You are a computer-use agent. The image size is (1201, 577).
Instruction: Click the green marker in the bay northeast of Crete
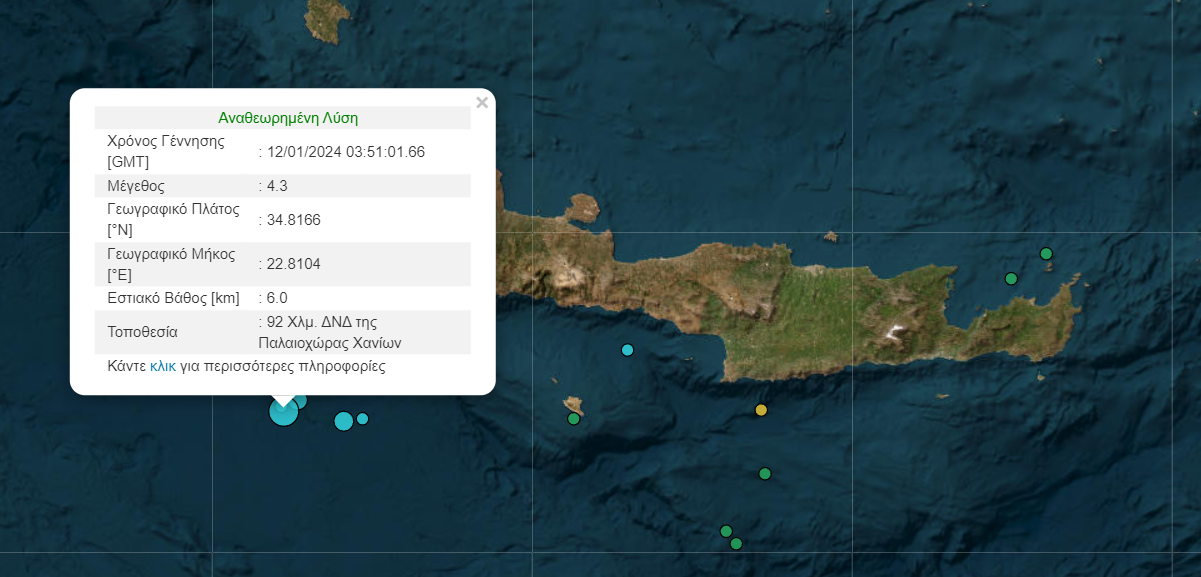(1011, 278)
